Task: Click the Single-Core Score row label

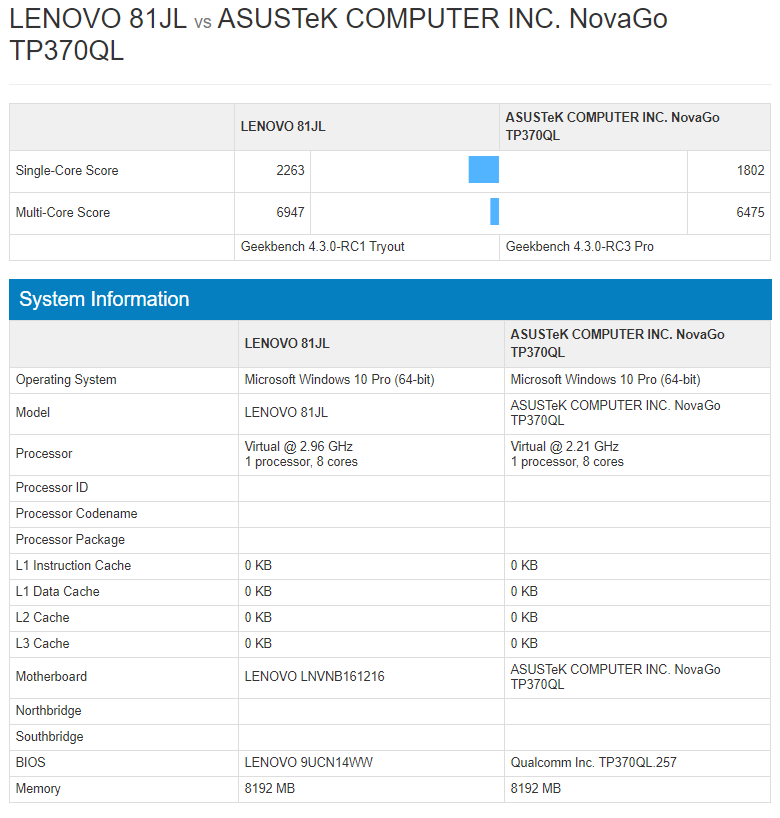Action: pyautogui.click(x=67, y=170)
